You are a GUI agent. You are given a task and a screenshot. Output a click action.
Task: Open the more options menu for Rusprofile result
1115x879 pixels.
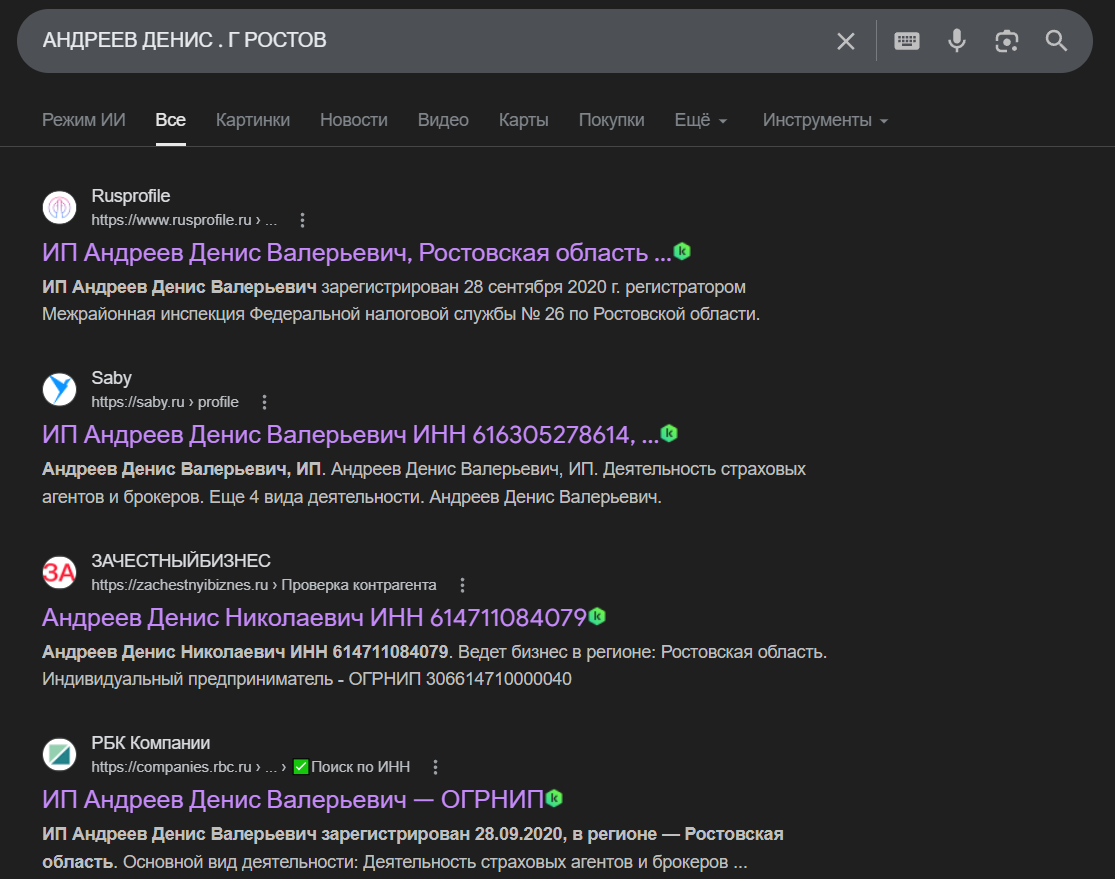click(302, 220)
